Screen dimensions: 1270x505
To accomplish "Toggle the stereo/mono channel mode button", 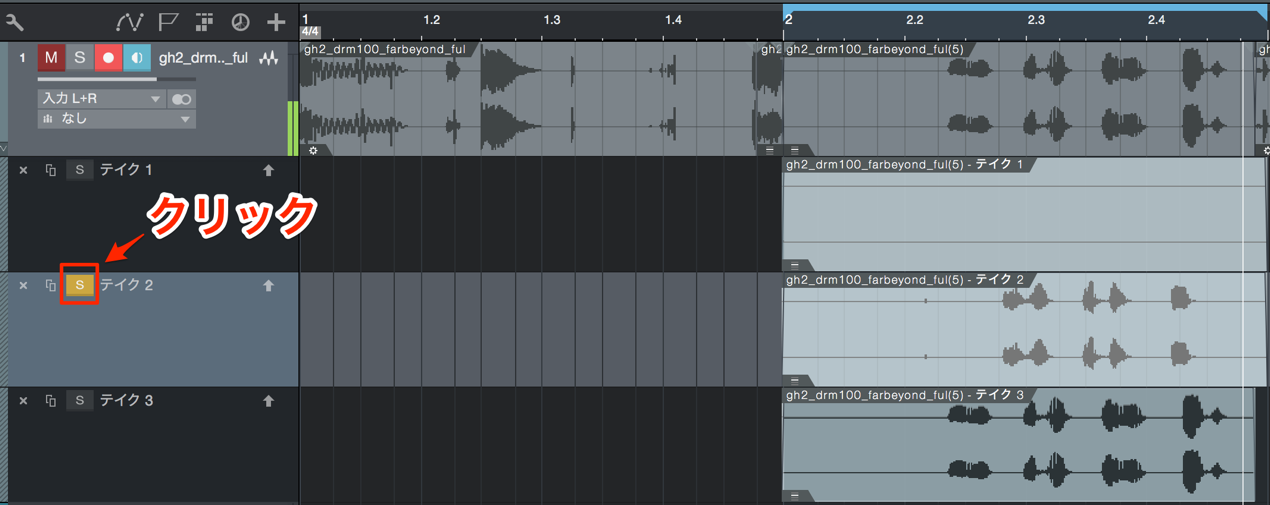I will pos(181,99).
